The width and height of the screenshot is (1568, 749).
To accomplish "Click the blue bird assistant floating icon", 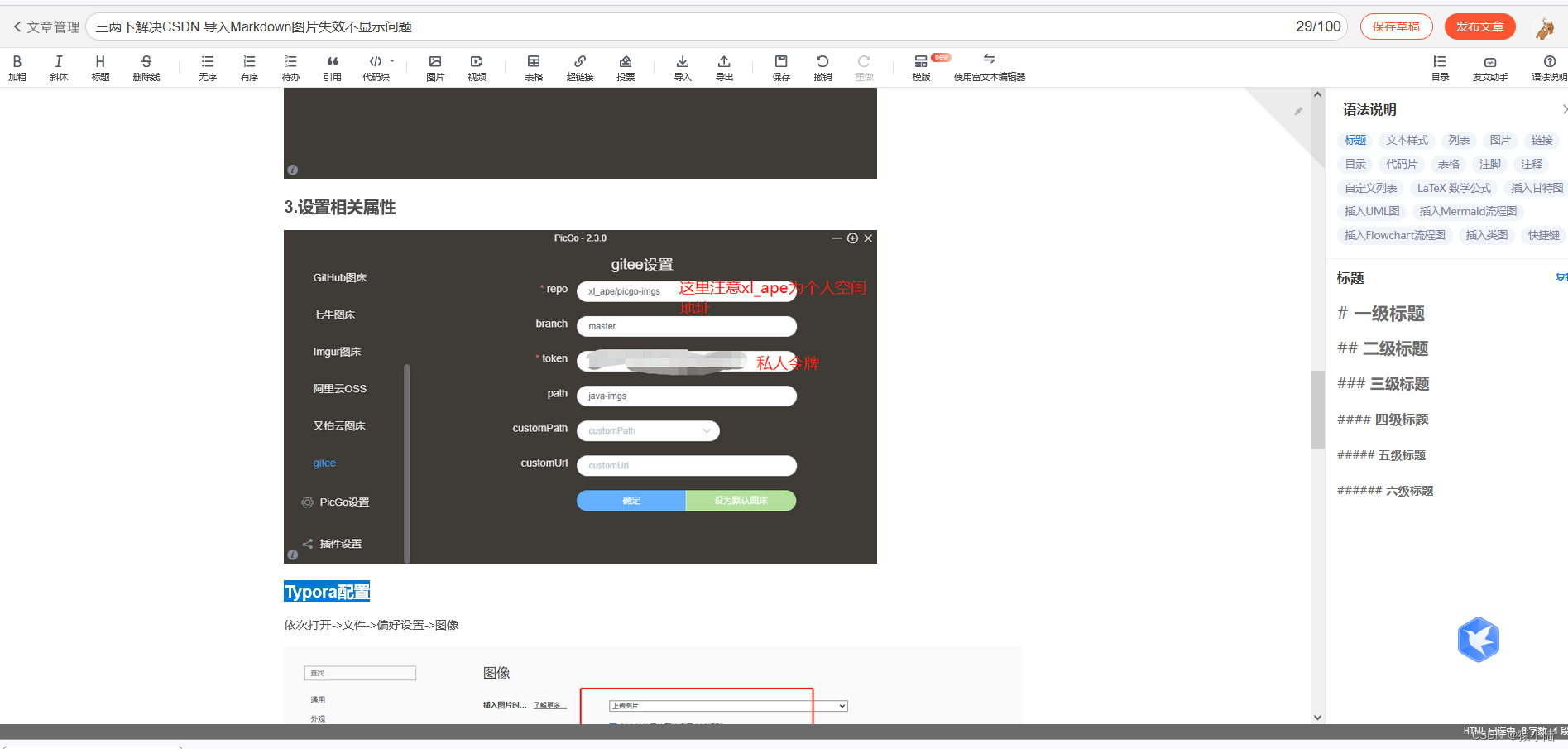I will 1478,639.
